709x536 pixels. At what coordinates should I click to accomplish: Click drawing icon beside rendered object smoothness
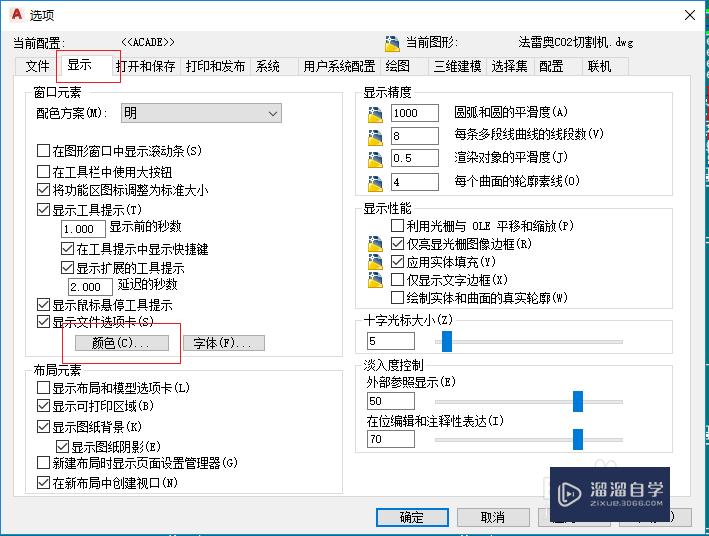click(x=375, y=159)
